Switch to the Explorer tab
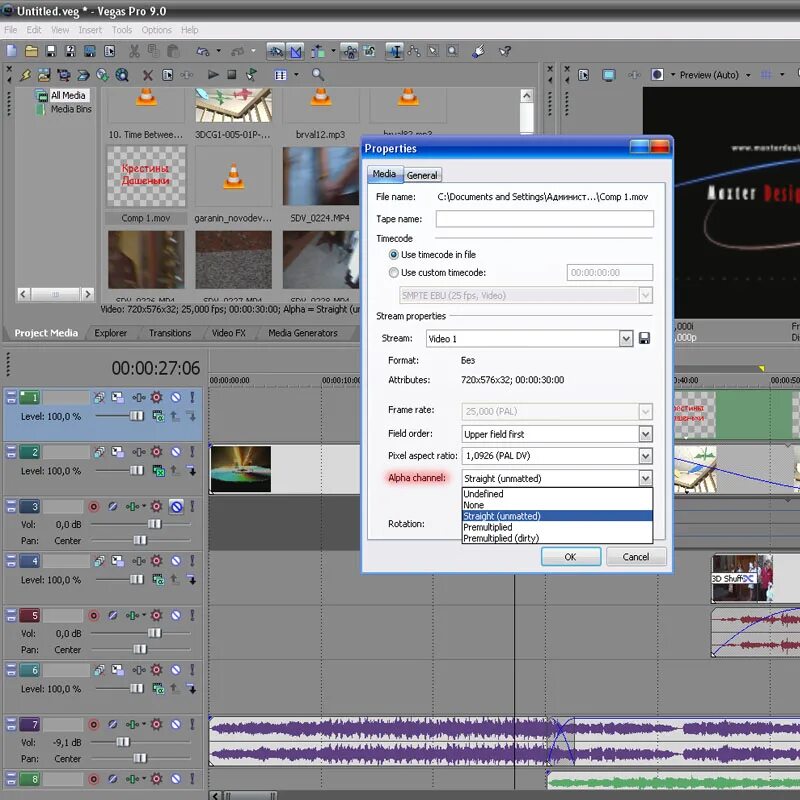 (x=110, y=333)
